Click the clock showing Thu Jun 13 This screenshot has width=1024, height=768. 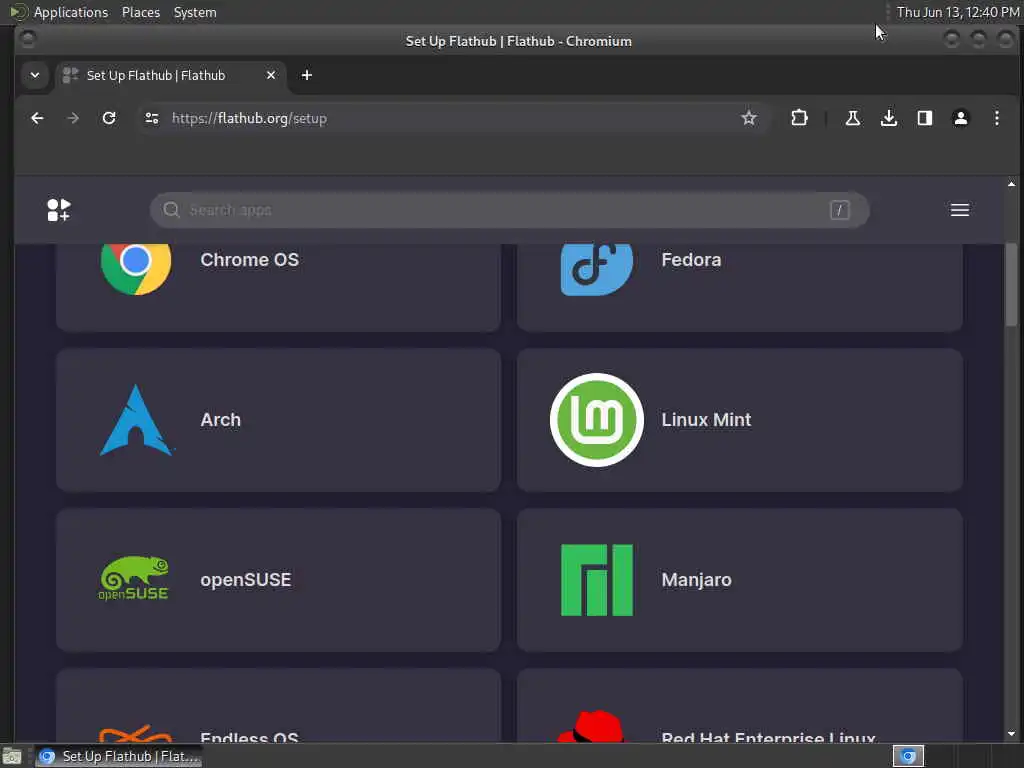[957, 12]
